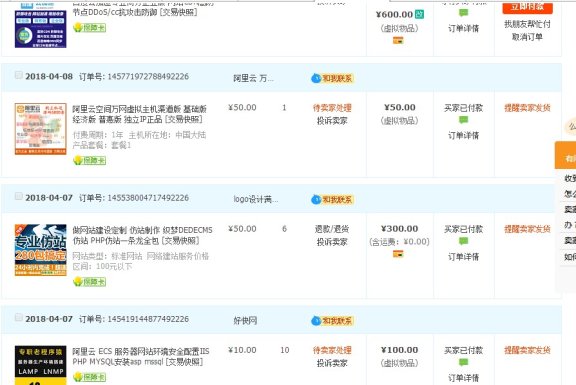
Task: Click order number 145771972788492226
Action: tap(148, 76)
